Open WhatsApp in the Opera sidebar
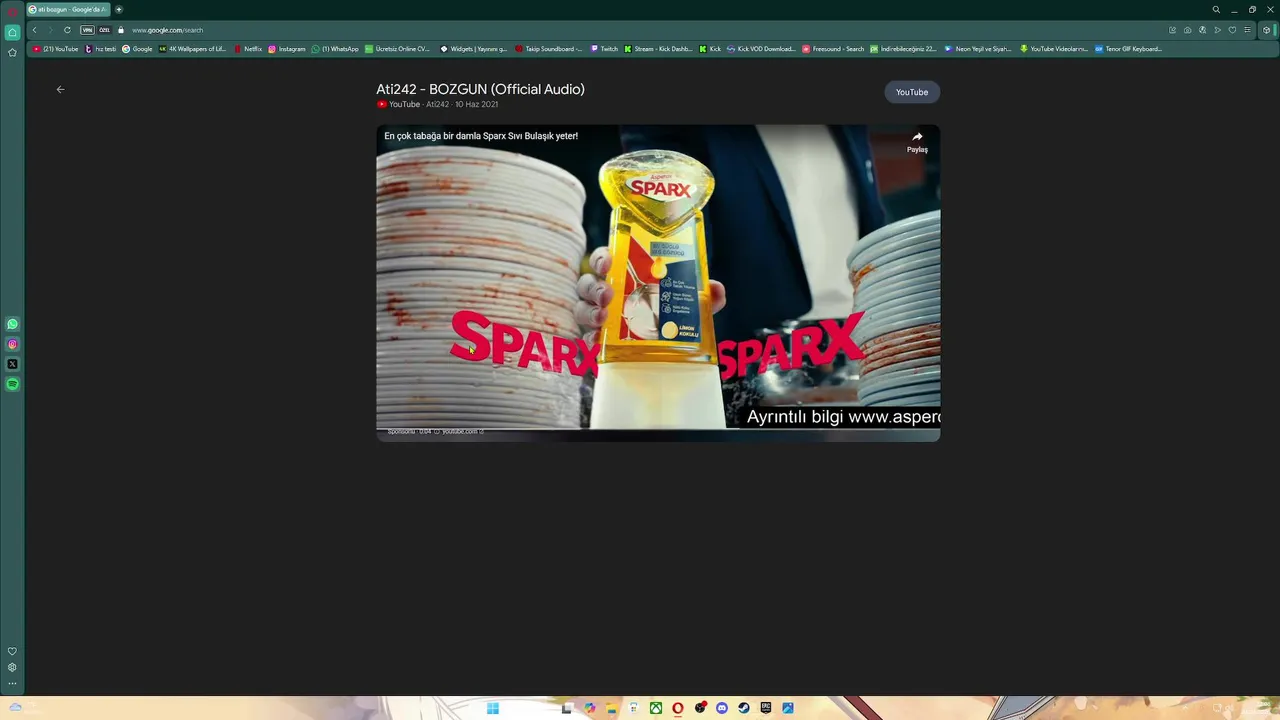 click(x=12, y=324)
